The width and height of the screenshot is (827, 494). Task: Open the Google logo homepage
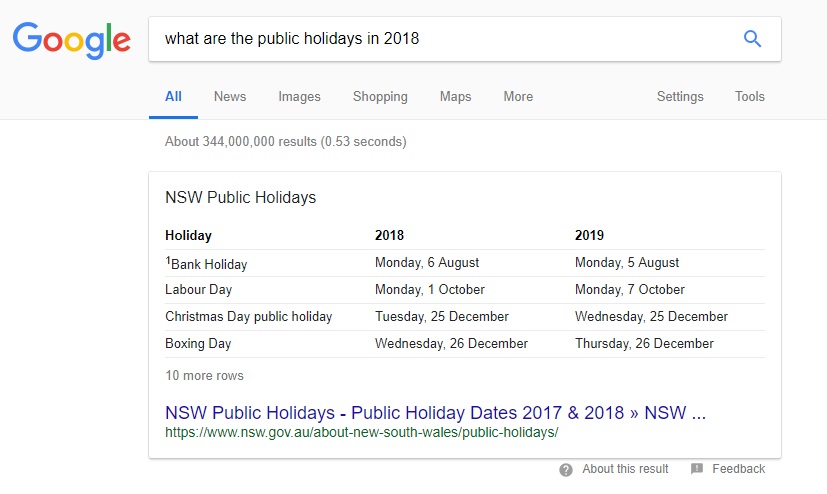72,41
